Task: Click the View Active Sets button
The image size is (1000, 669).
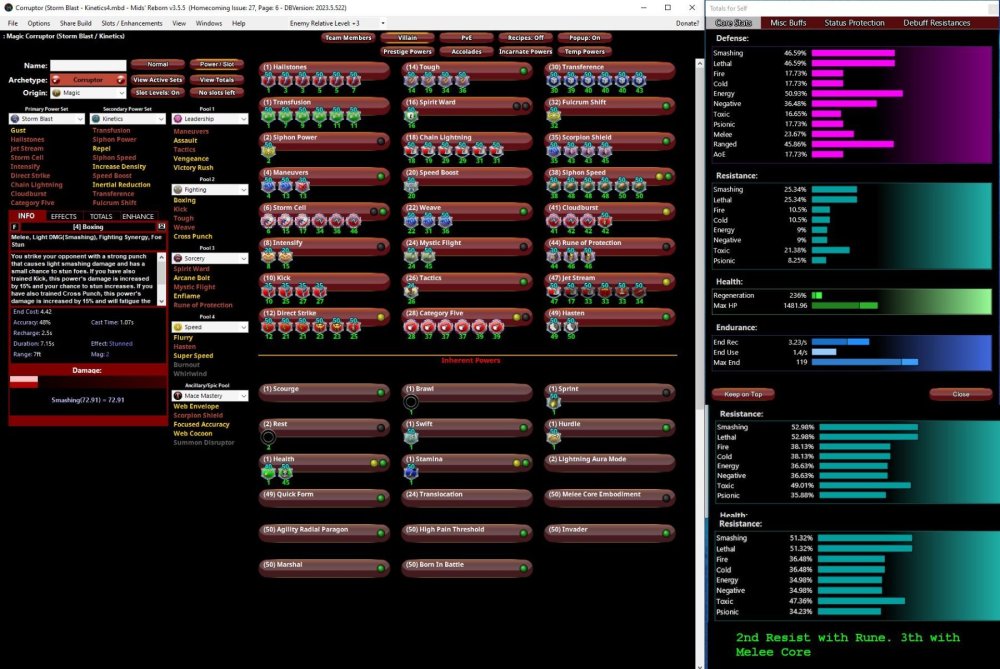Action: 158,79
